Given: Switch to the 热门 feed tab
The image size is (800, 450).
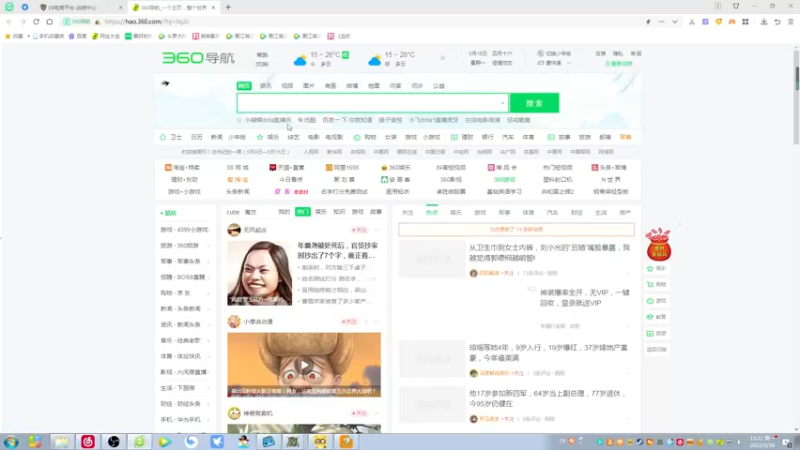Looking at the screenshot, I should [x=303, y=212].
